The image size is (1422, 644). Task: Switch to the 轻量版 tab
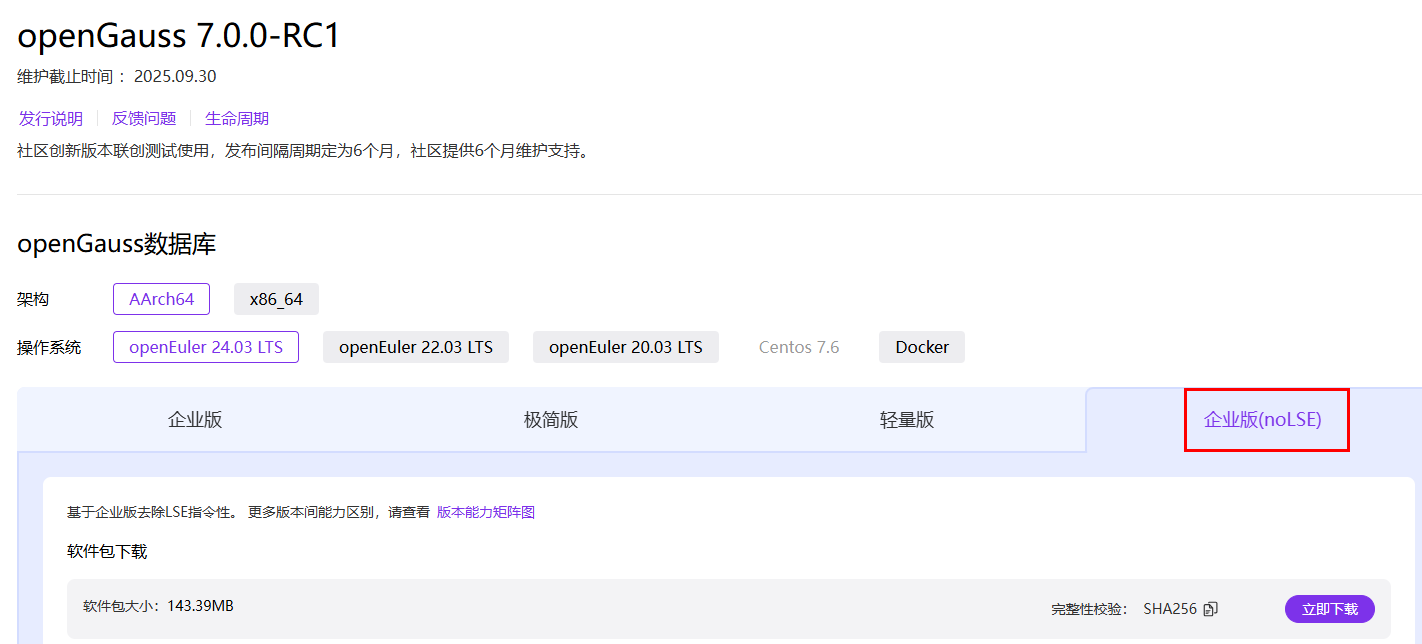click(907, 420)
